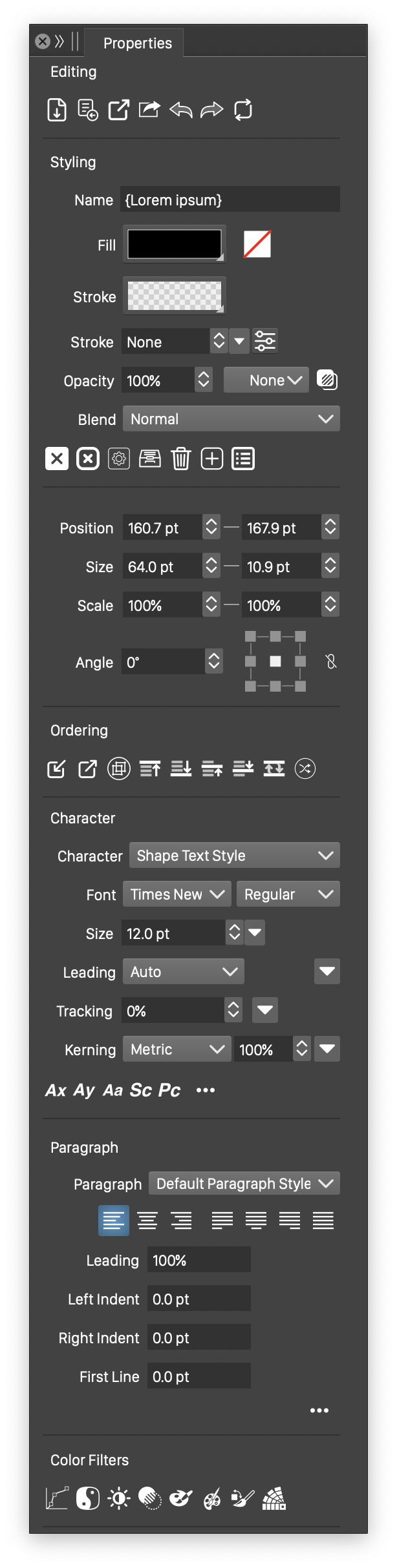Show more paragraph options ellipsis

(x=319, y=1410)
